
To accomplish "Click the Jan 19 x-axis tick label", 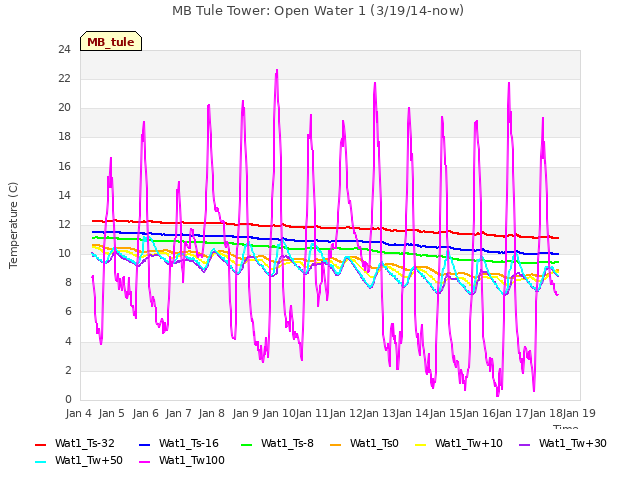I will pyautogui.click(x=579, y=413).
